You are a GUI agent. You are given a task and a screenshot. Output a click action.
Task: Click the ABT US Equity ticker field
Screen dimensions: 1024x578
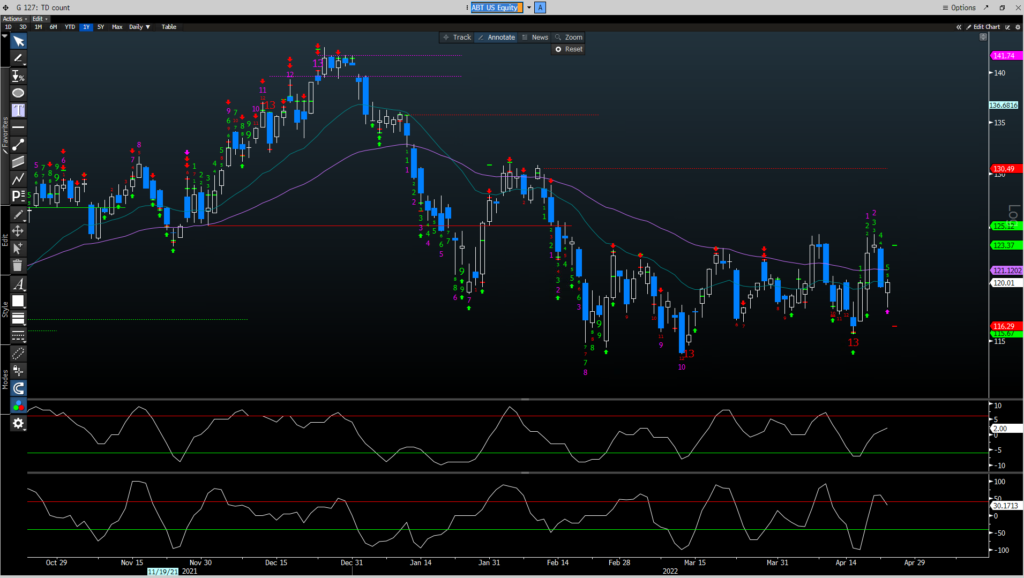point(497,7)
